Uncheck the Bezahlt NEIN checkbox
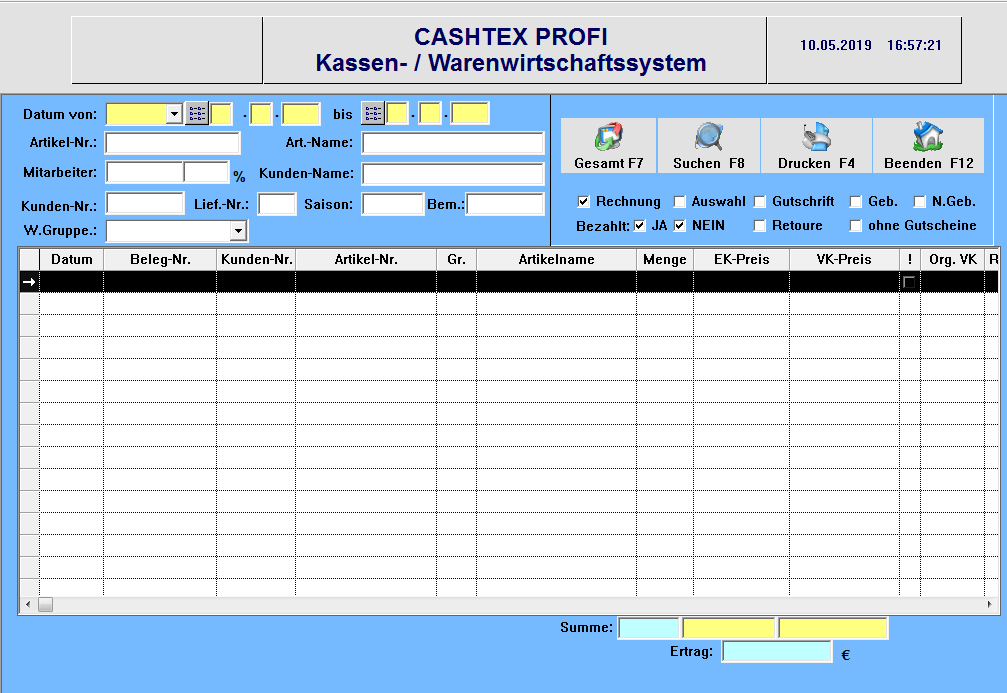1007x693 pixels. click(x=680, y=225)
